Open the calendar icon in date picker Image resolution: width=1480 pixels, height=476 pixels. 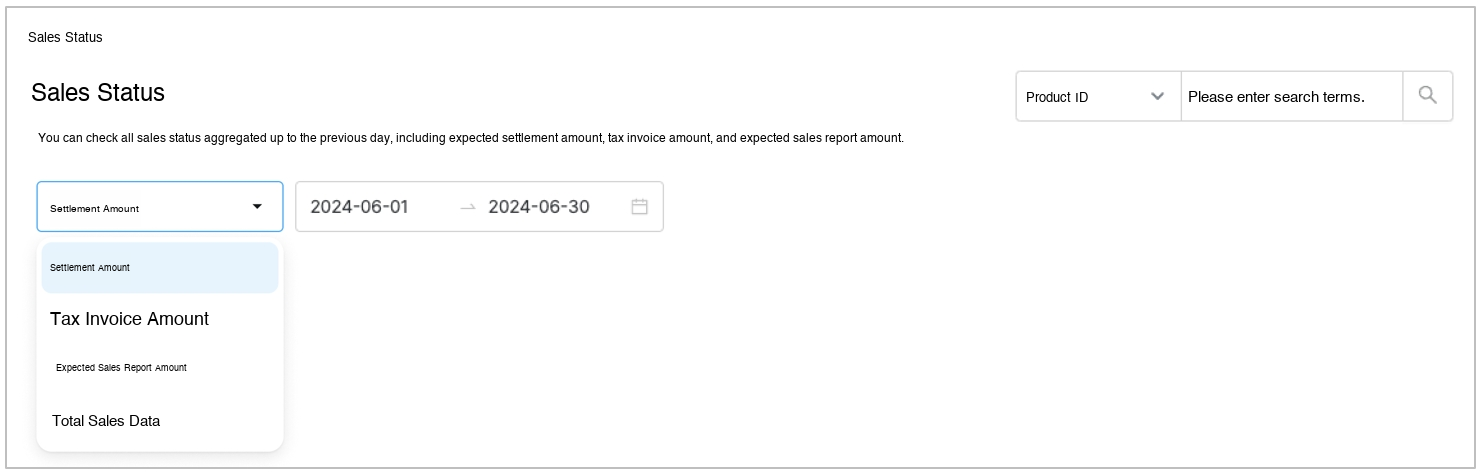click(640, 207)
